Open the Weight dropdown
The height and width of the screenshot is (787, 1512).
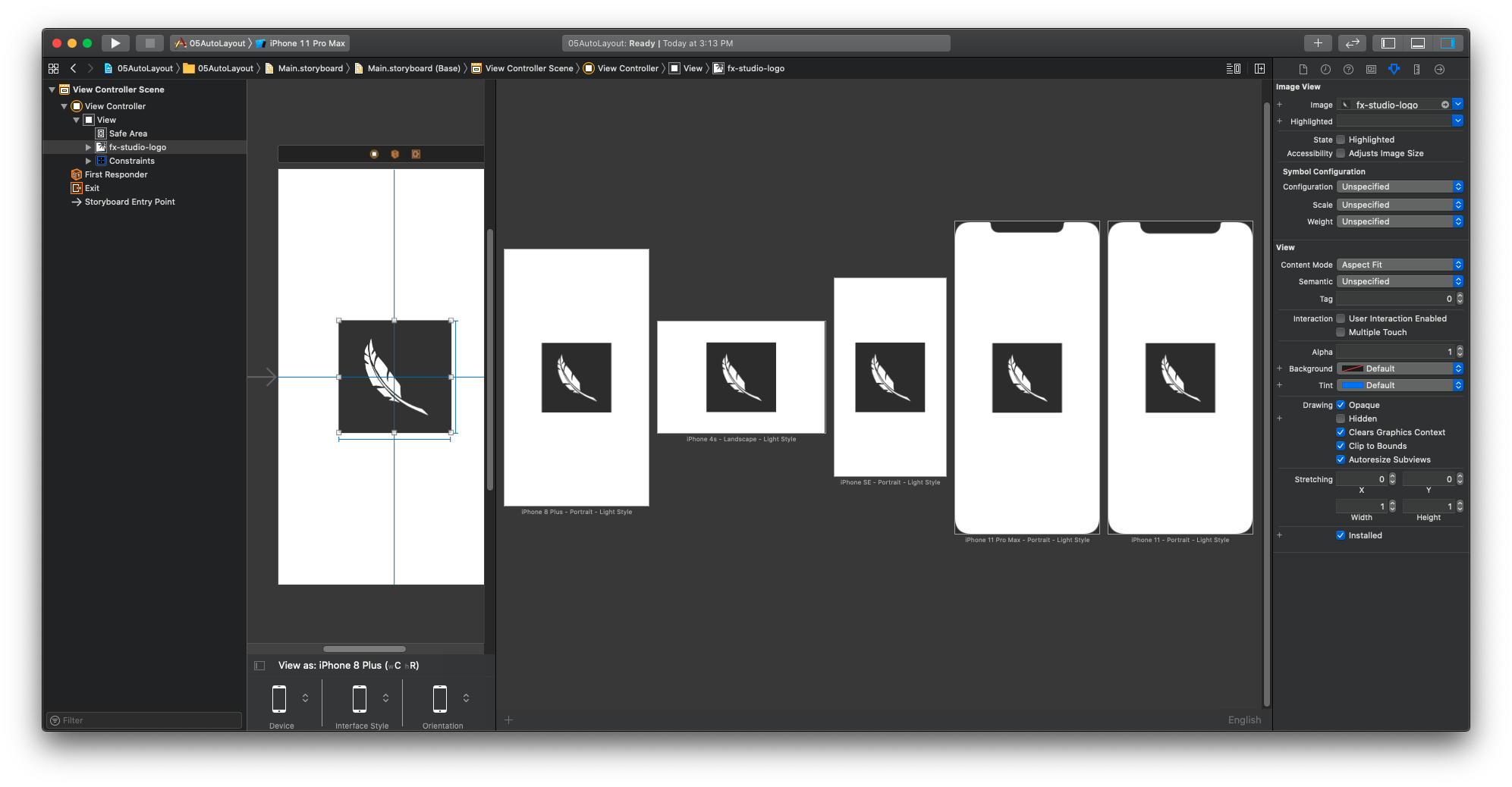pyautogui.click(x=1400, y=221)
